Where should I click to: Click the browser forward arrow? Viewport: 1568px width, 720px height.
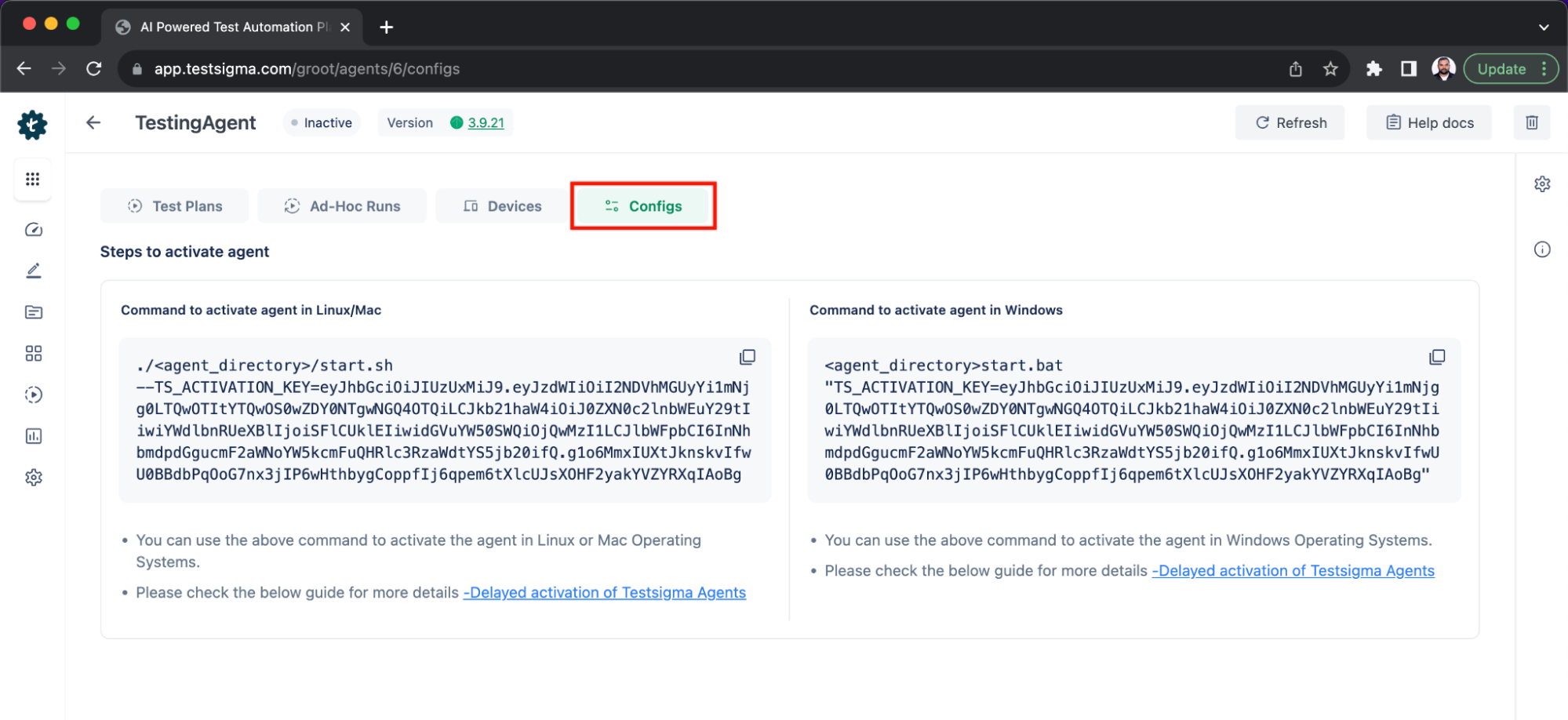59,69
